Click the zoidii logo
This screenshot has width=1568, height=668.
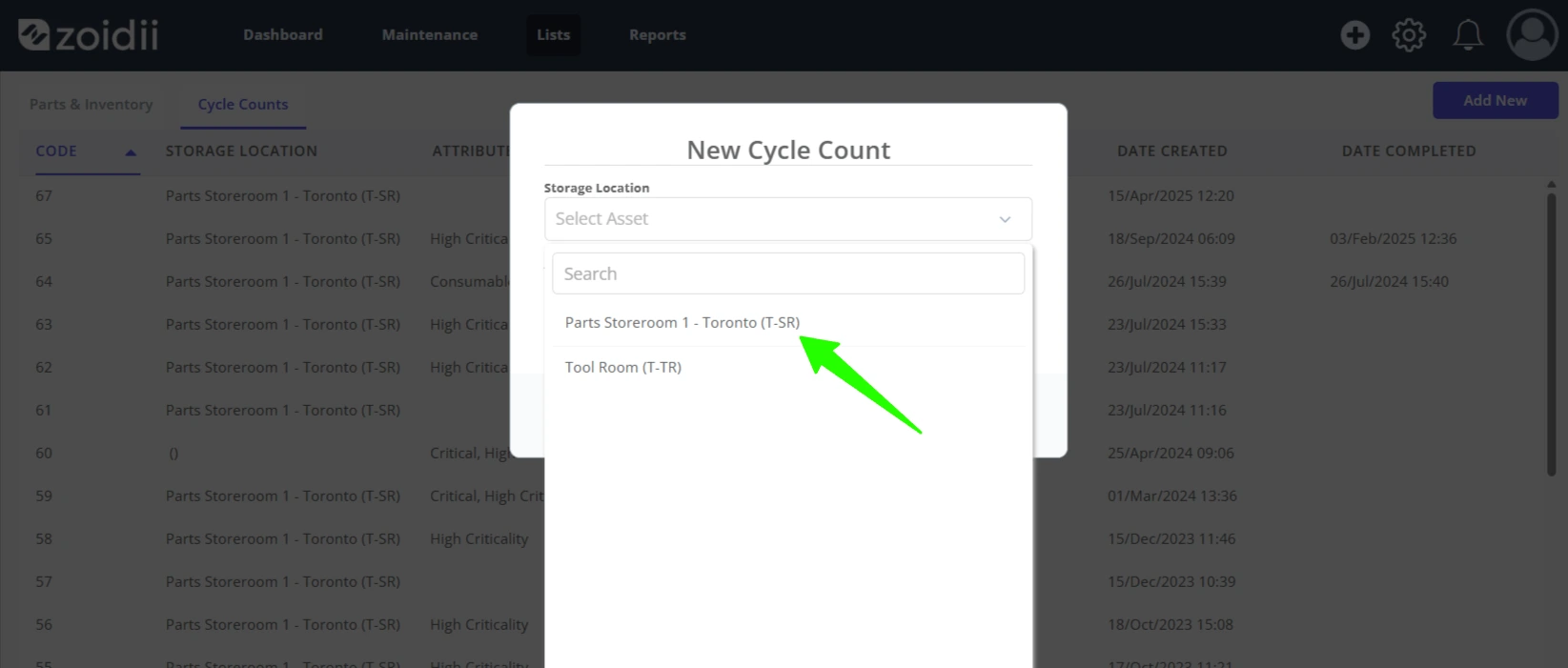(89, 35)
